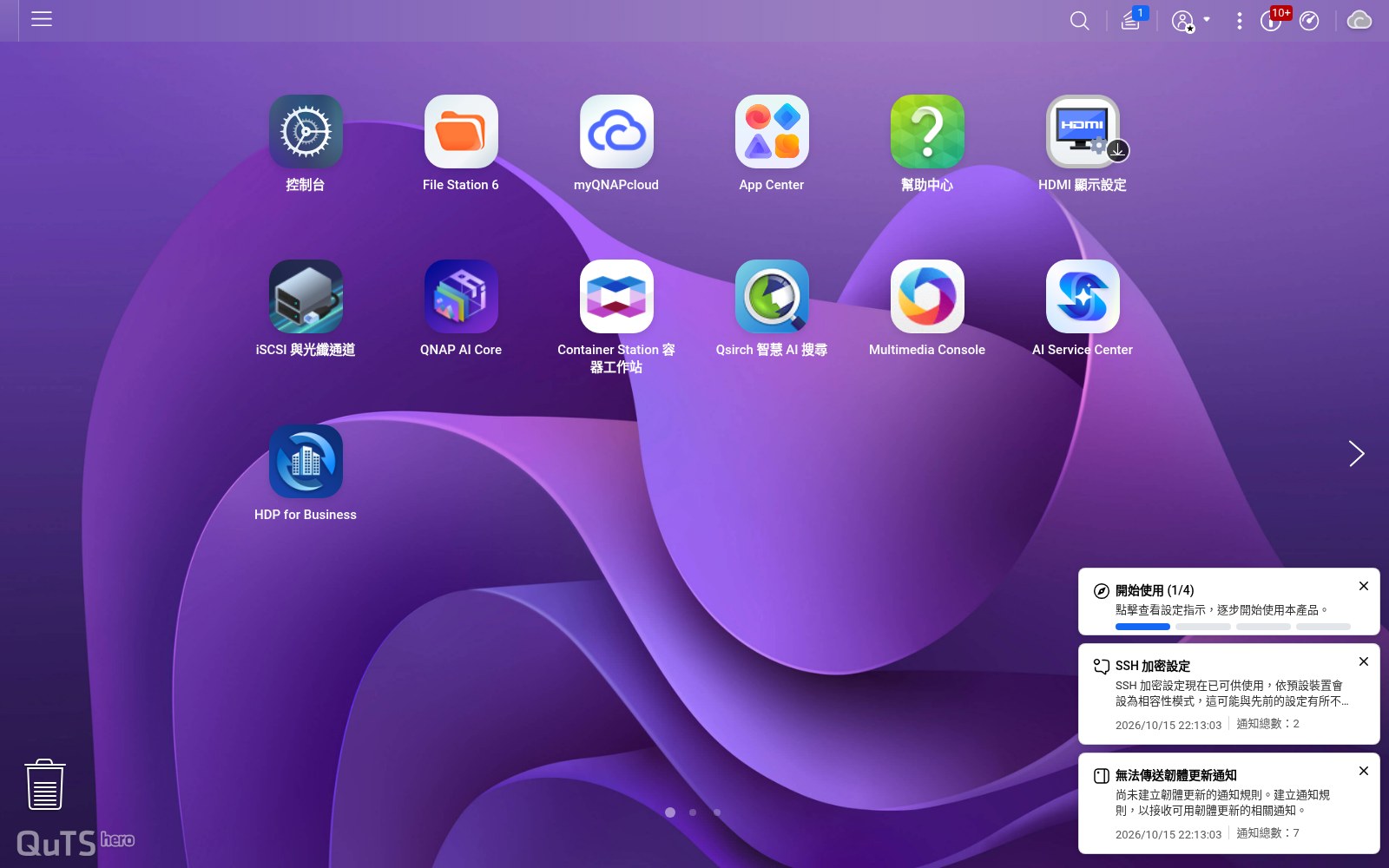
Task: Open Multimedia Console
Action: (x=927, y=297)
